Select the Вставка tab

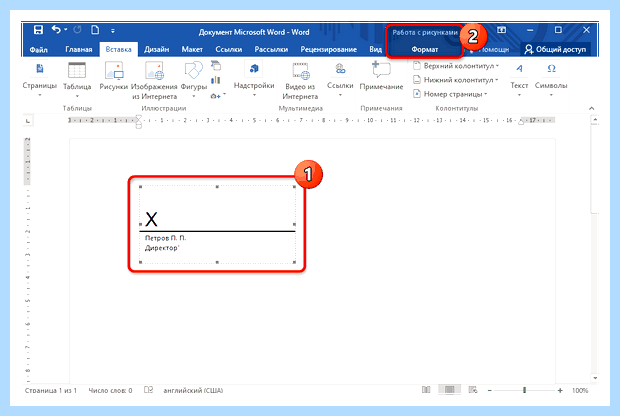coord(118,49)
